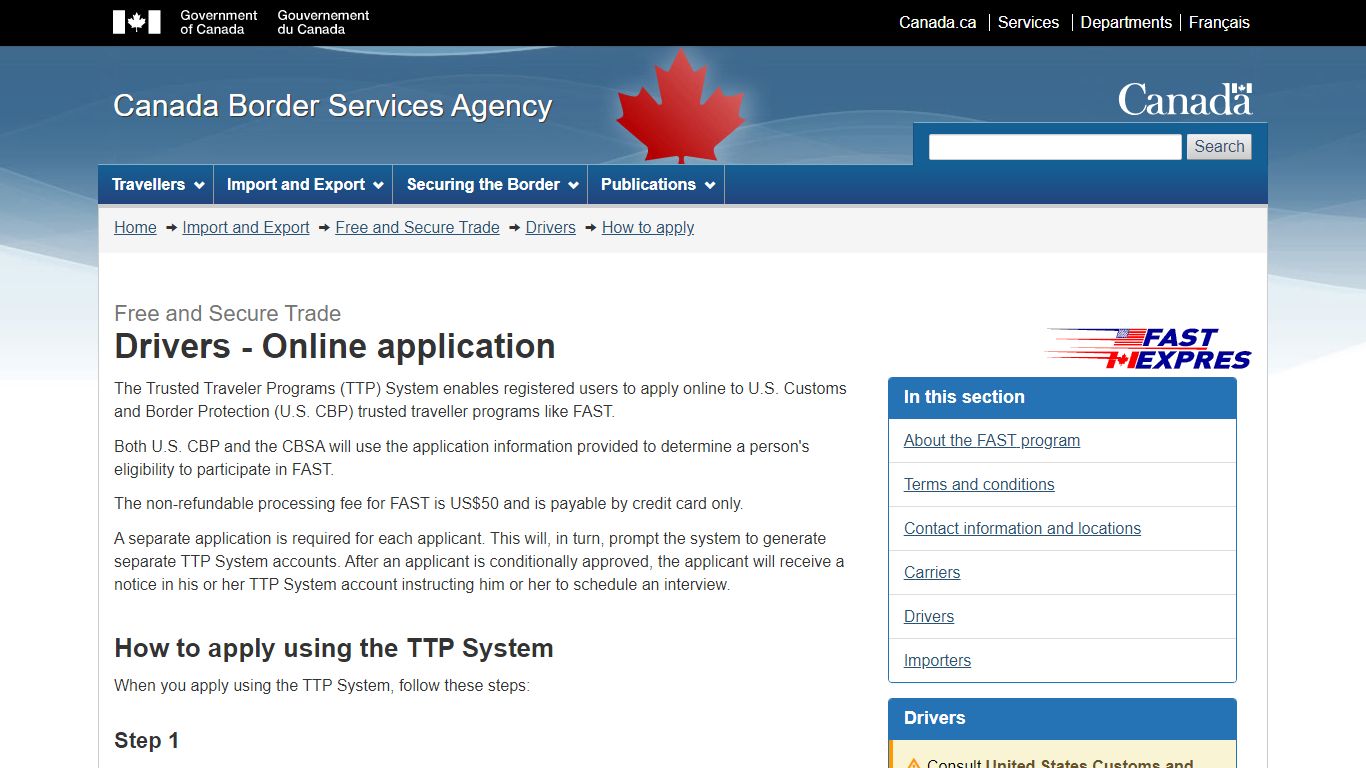Switch language to Français
This screenshot has width=1366, height=768.
pyautogui.click(x=1219, y=22)
